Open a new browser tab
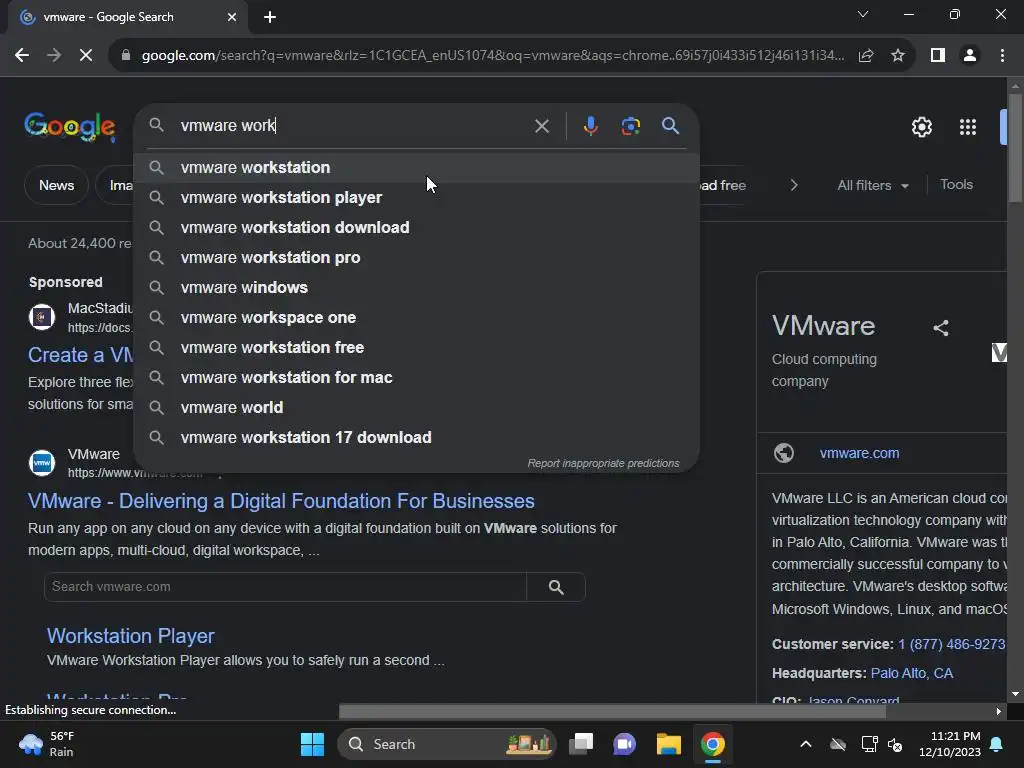 tap(270, 17)
